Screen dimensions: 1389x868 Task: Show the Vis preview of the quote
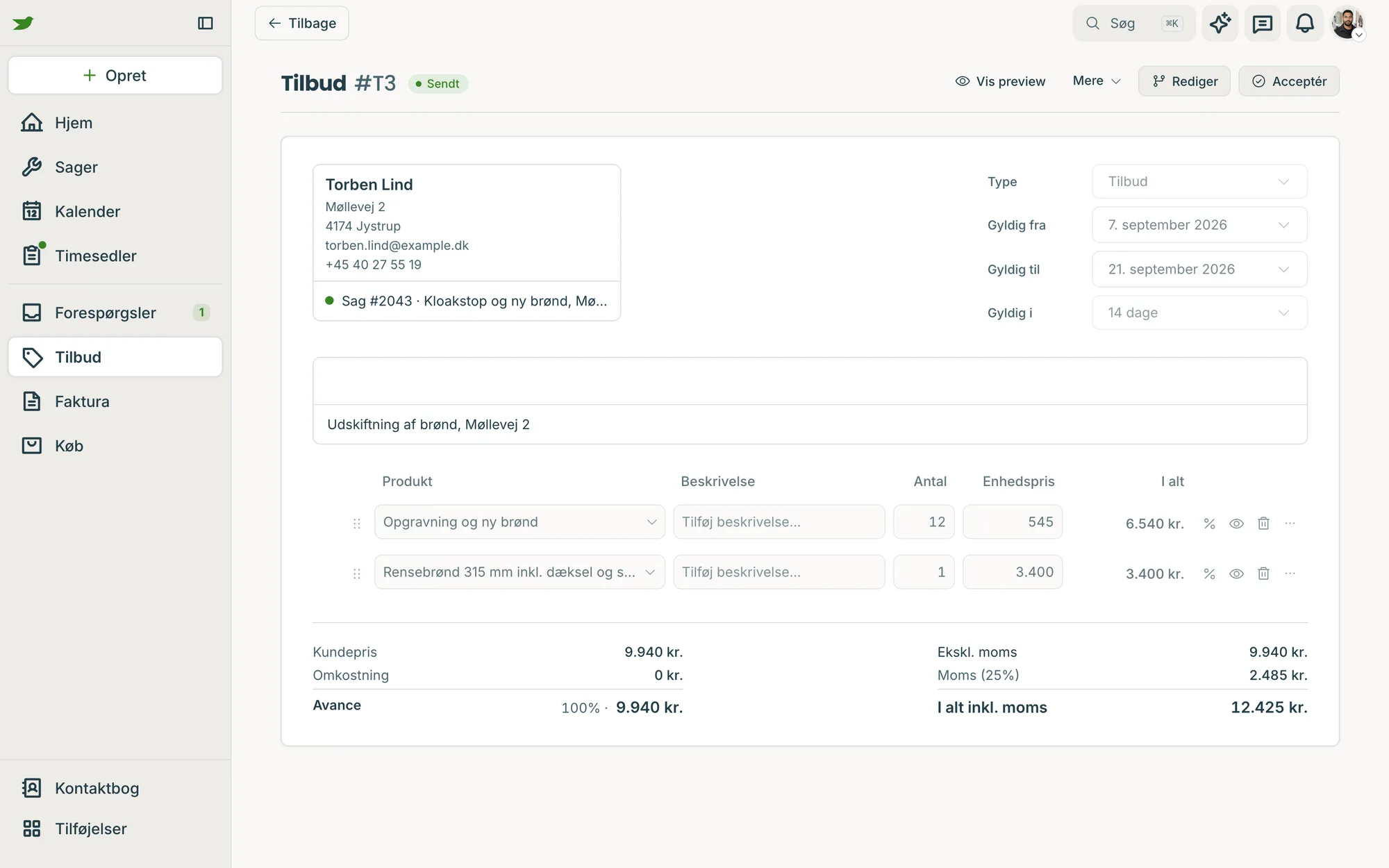[x=1000, y=81]
